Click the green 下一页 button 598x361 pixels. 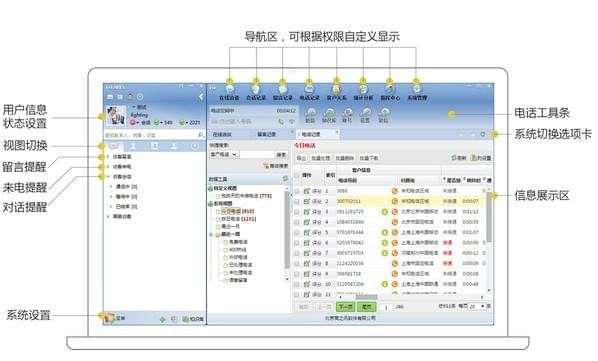click(x=345, y=307)
